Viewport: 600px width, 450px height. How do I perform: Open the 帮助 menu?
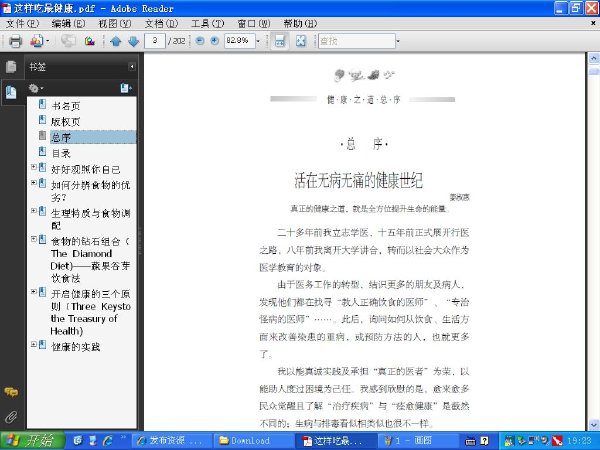click(300, 24)
